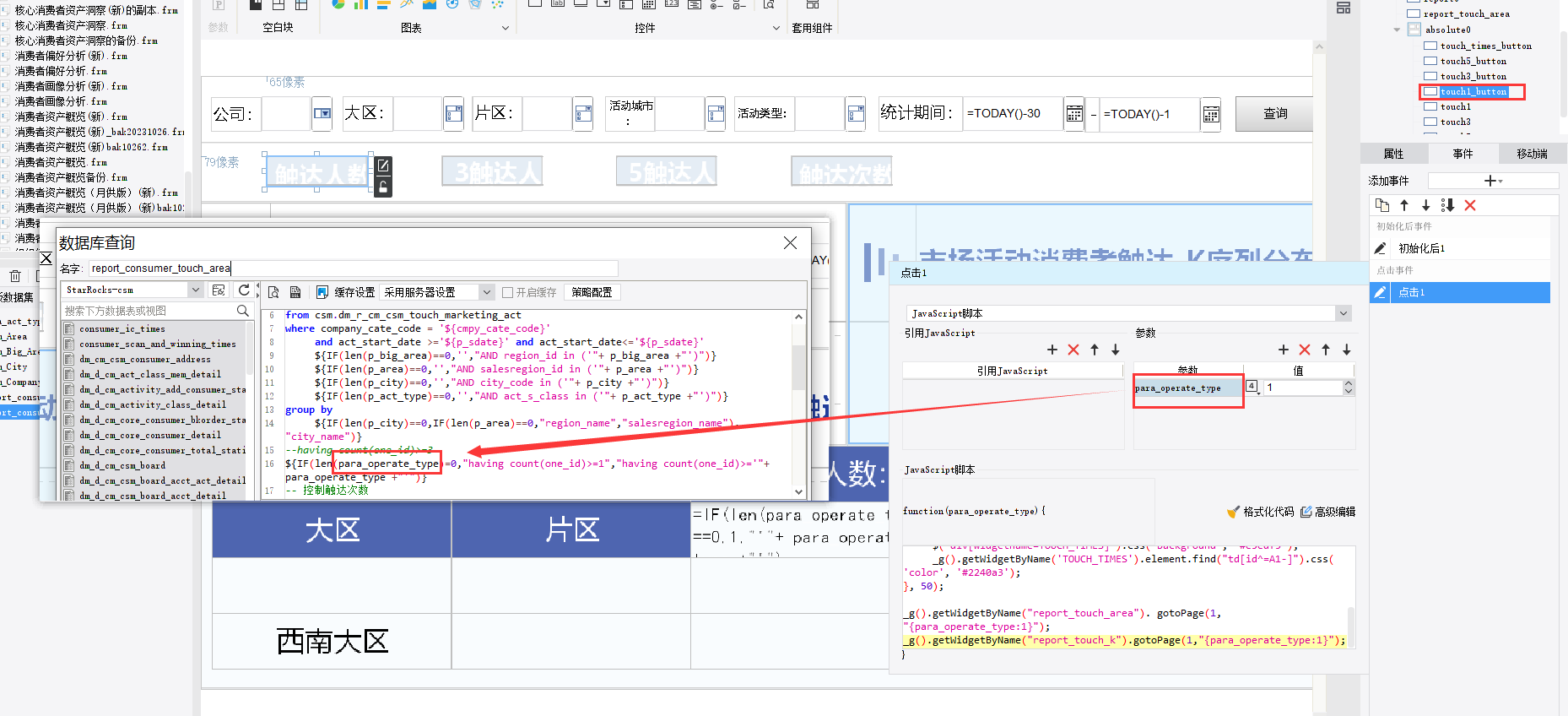Select the 3触达人 button widget

pos(492,171)
